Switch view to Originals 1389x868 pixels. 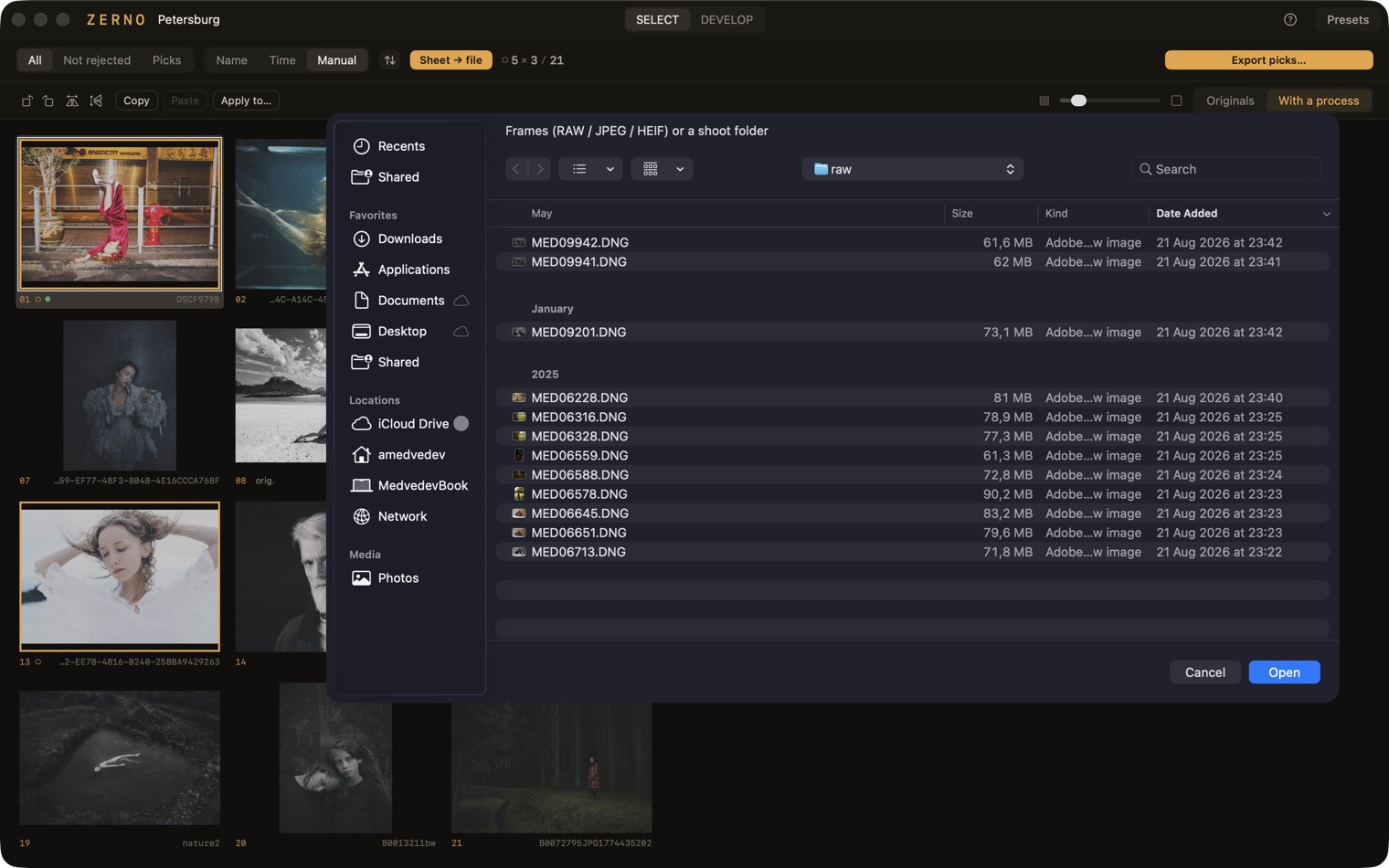1230,101
